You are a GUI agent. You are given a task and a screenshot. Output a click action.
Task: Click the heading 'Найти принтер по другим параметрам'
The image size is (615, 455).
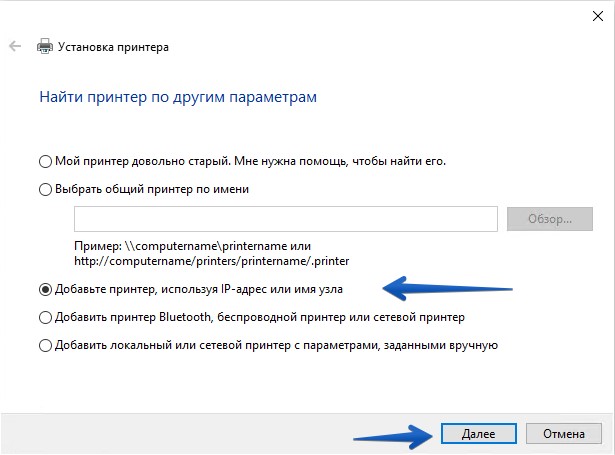[178, 97]
